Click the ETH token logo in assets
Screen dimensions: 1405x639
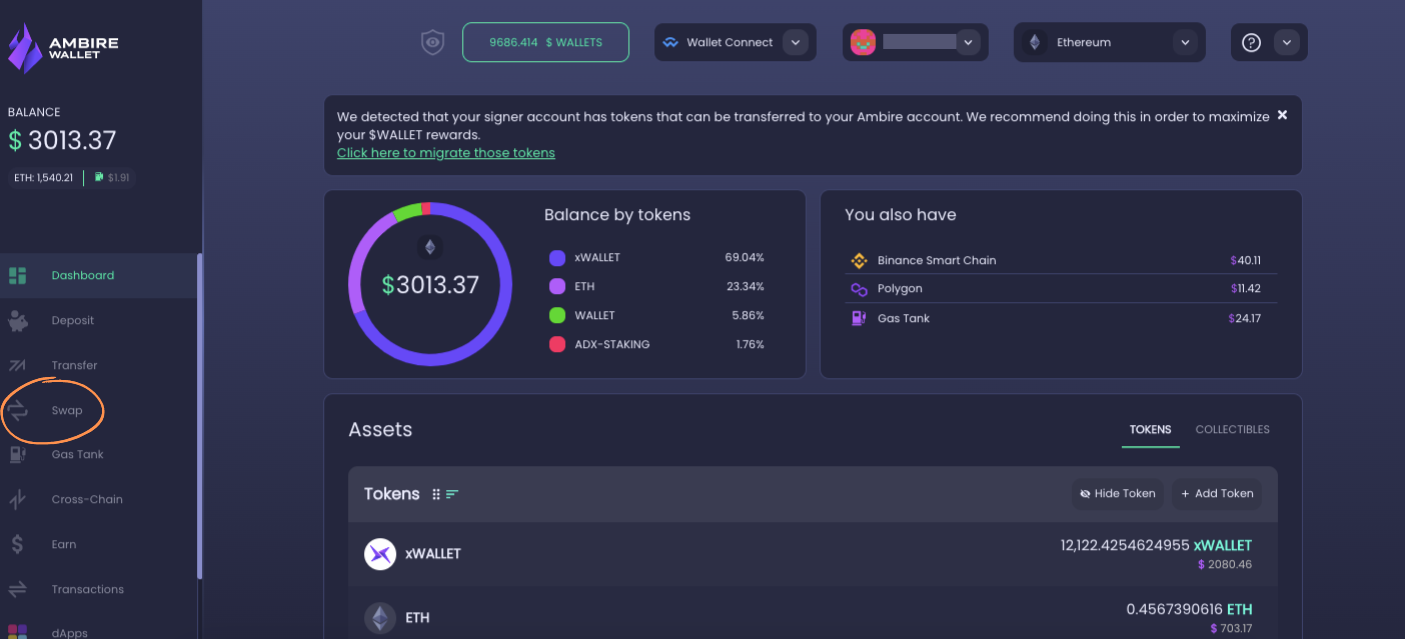coord(380,618)
